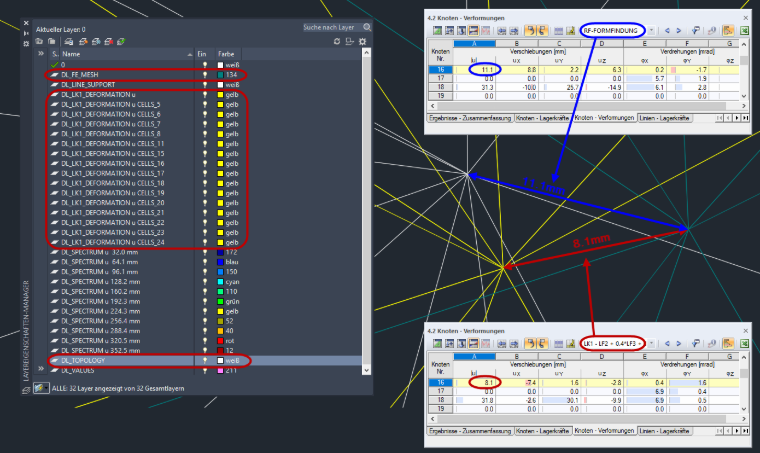This screenshot has height=453, width=760.
Task: Click the orange highlighted icon near Excel in the upper table
Action: (x=728, y=31)
